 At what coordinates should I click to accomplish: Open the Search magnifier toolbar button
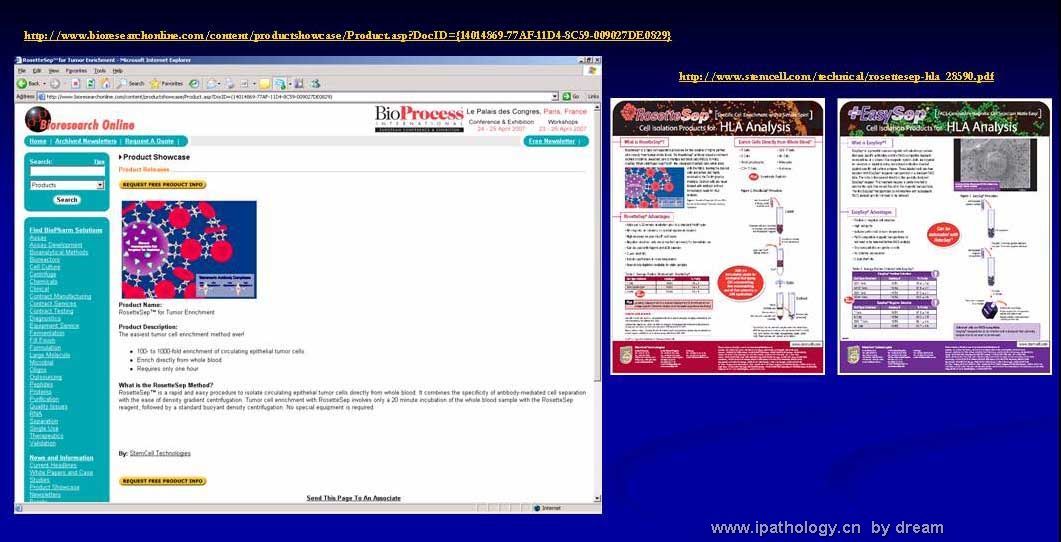point(132,84)
